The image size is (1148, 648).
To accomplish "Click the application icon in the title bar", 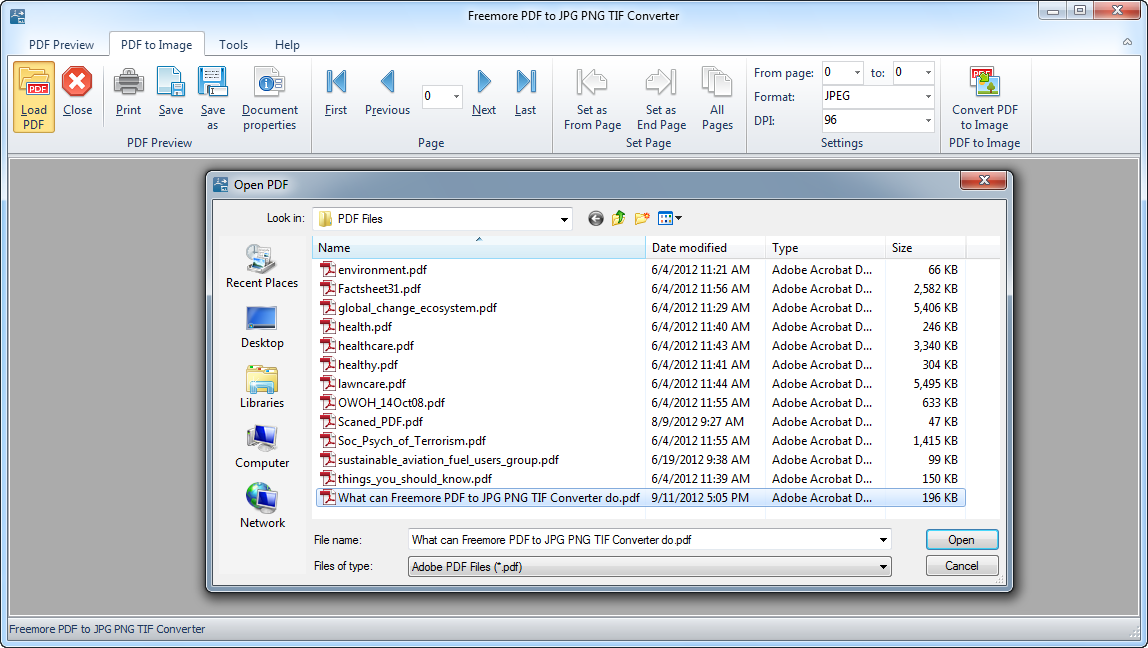I will coord(17,15).
